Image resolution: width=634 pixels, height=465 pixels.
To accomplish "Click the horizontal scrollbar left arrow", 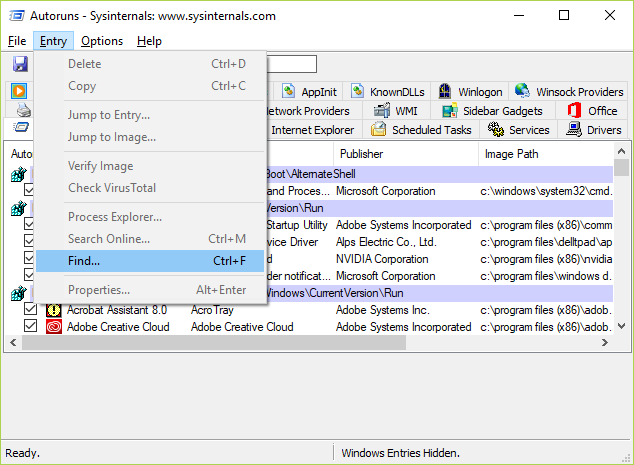I will click(13, 342).
